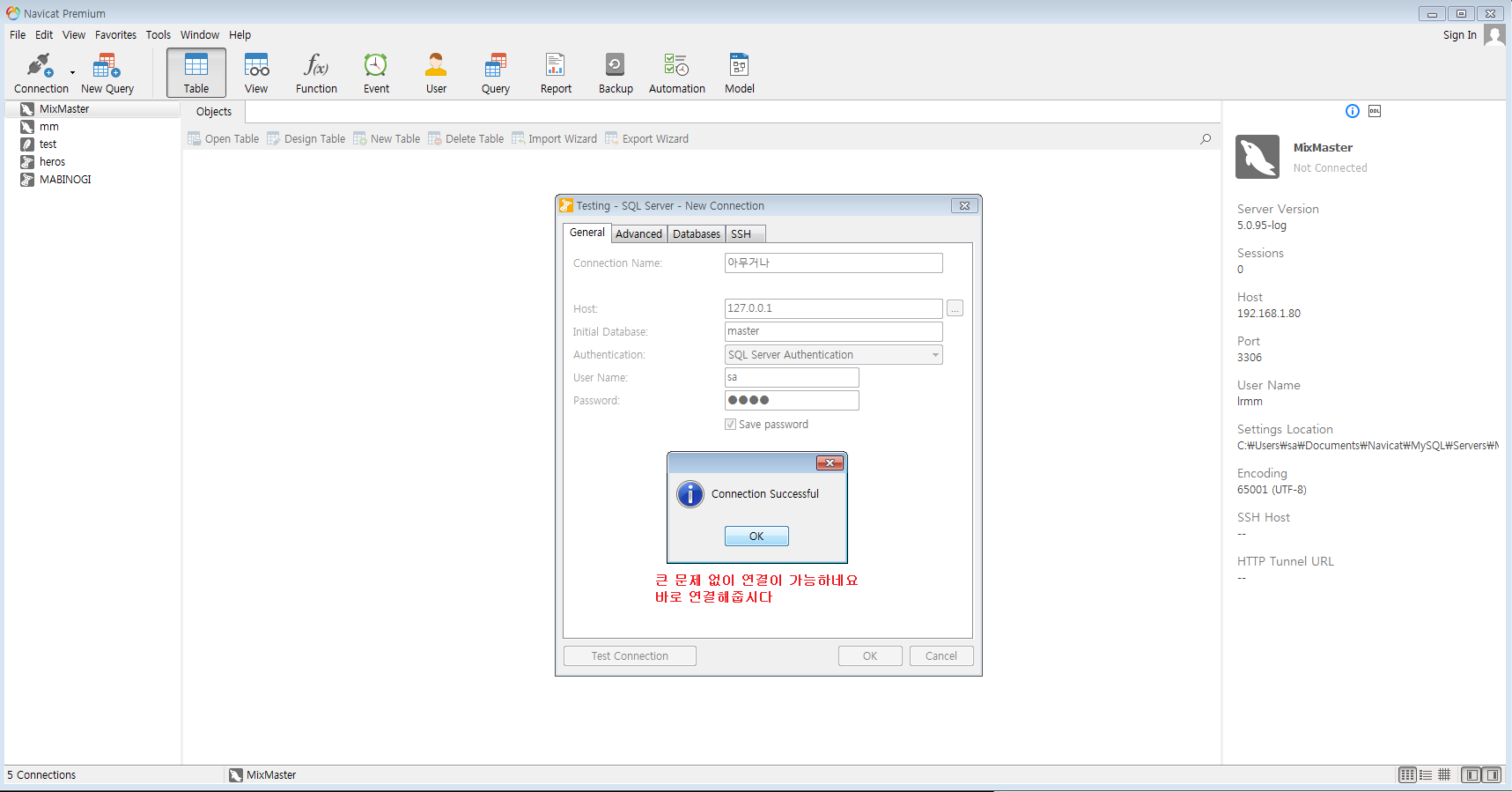Click Delete Table in object toolbar
The height and width of the screenshot is (792, 1512).
[466, 139]
